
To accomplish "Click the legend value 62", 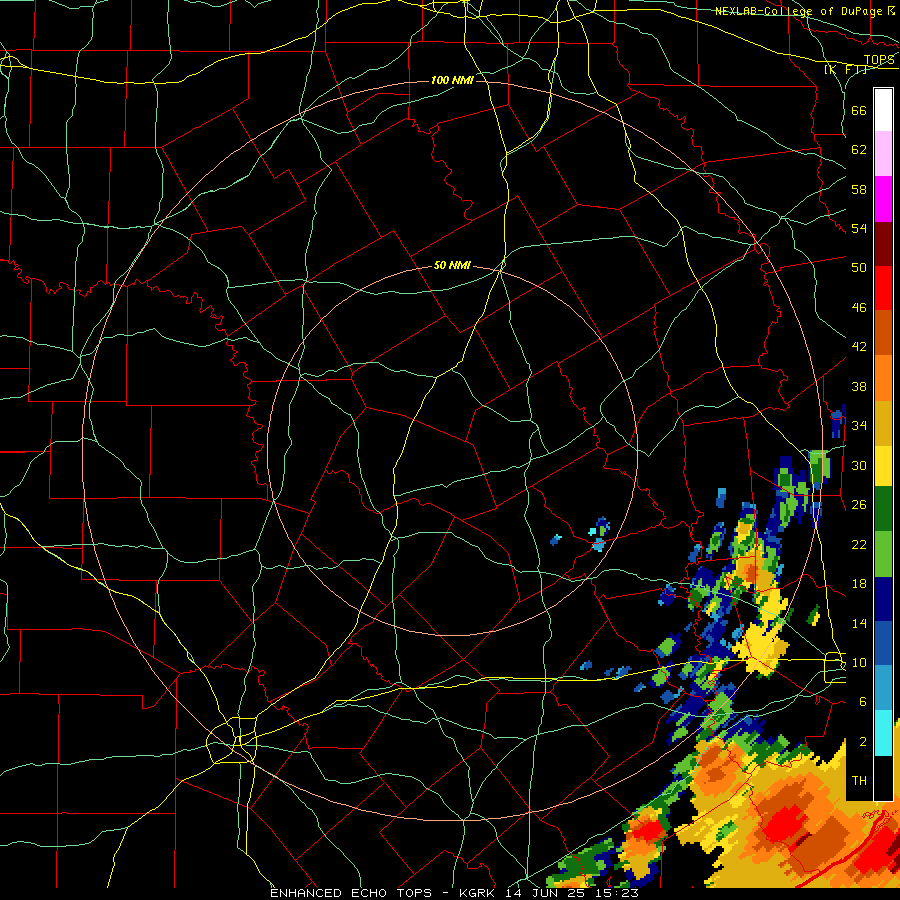I will pos(859,150).
